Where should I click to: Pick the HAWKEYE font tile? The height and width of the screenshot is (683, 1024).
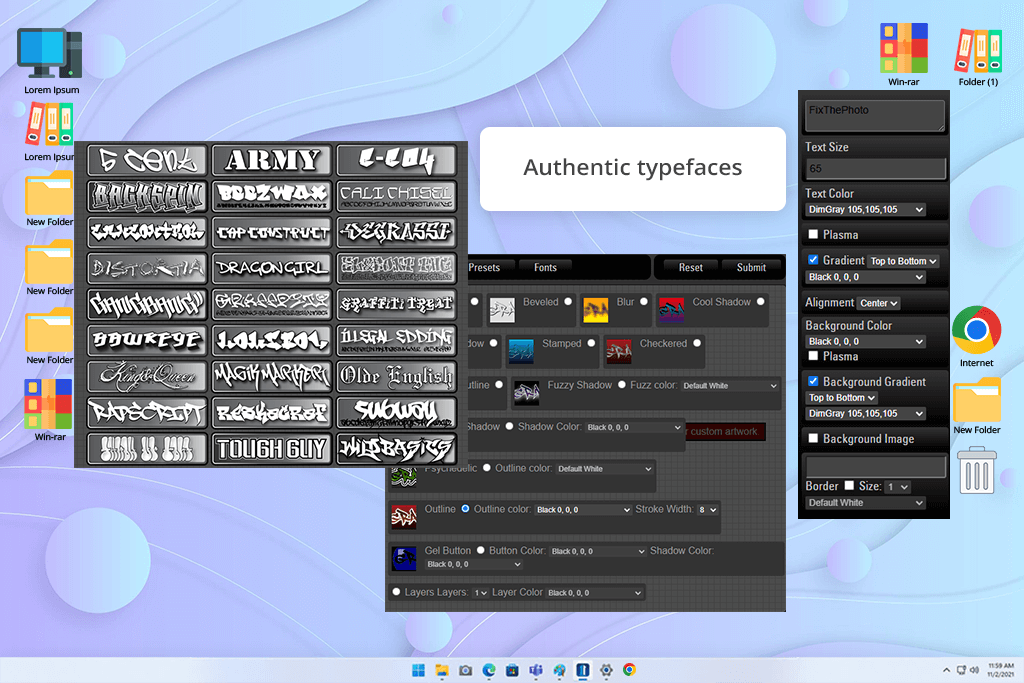click(x=147, y=340)
